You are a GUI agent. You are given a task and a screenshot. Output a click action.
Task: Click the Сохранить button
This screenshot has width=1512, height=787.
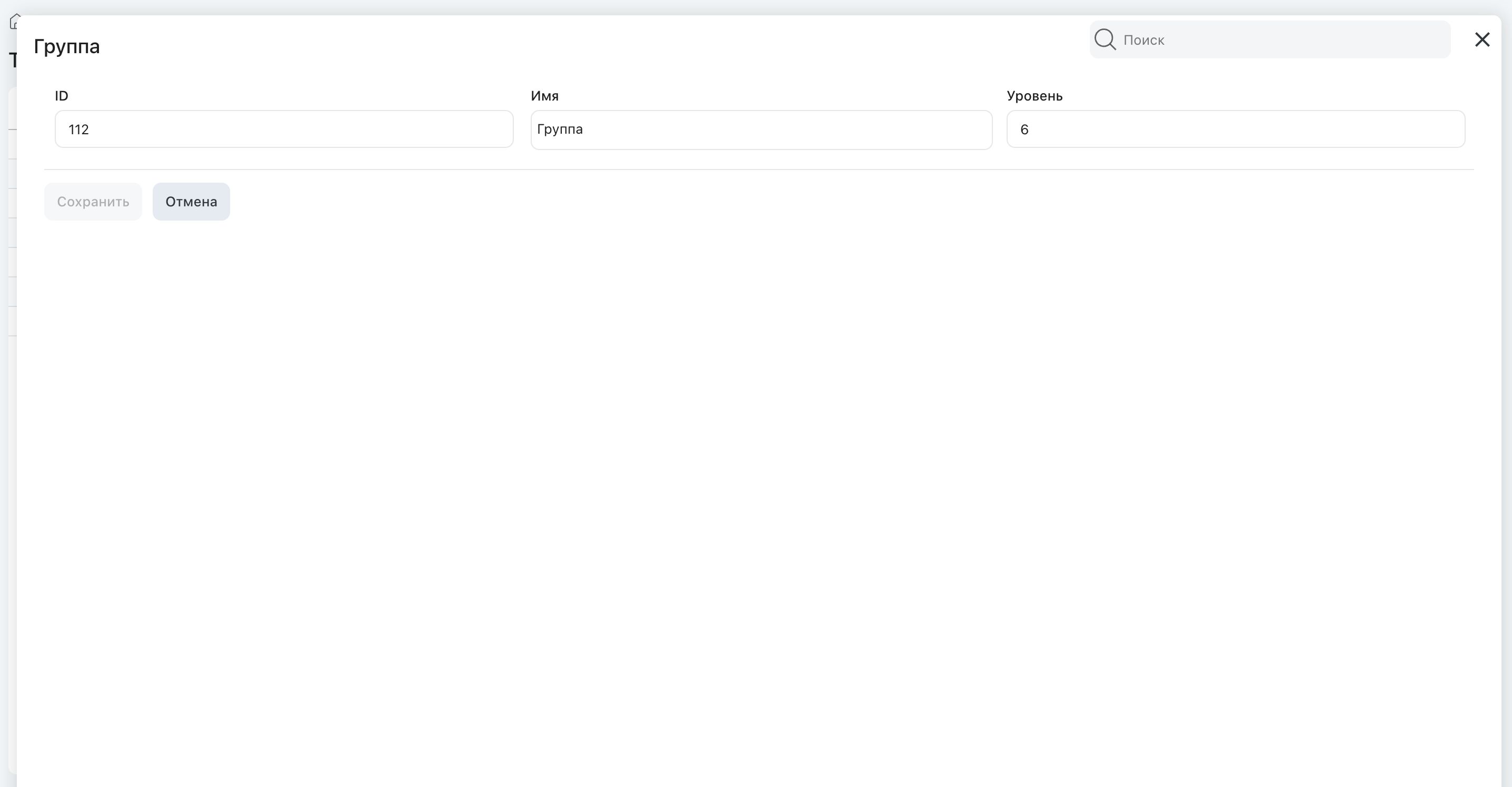pos(93,201)
